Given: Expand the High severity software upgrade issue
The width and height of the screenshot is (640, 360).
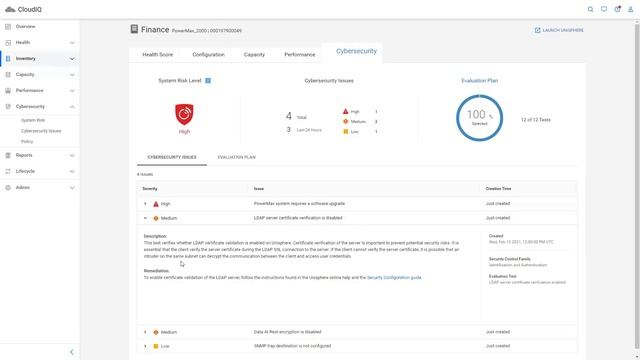Looking at the screenshot, I should (x=145, y=204).
